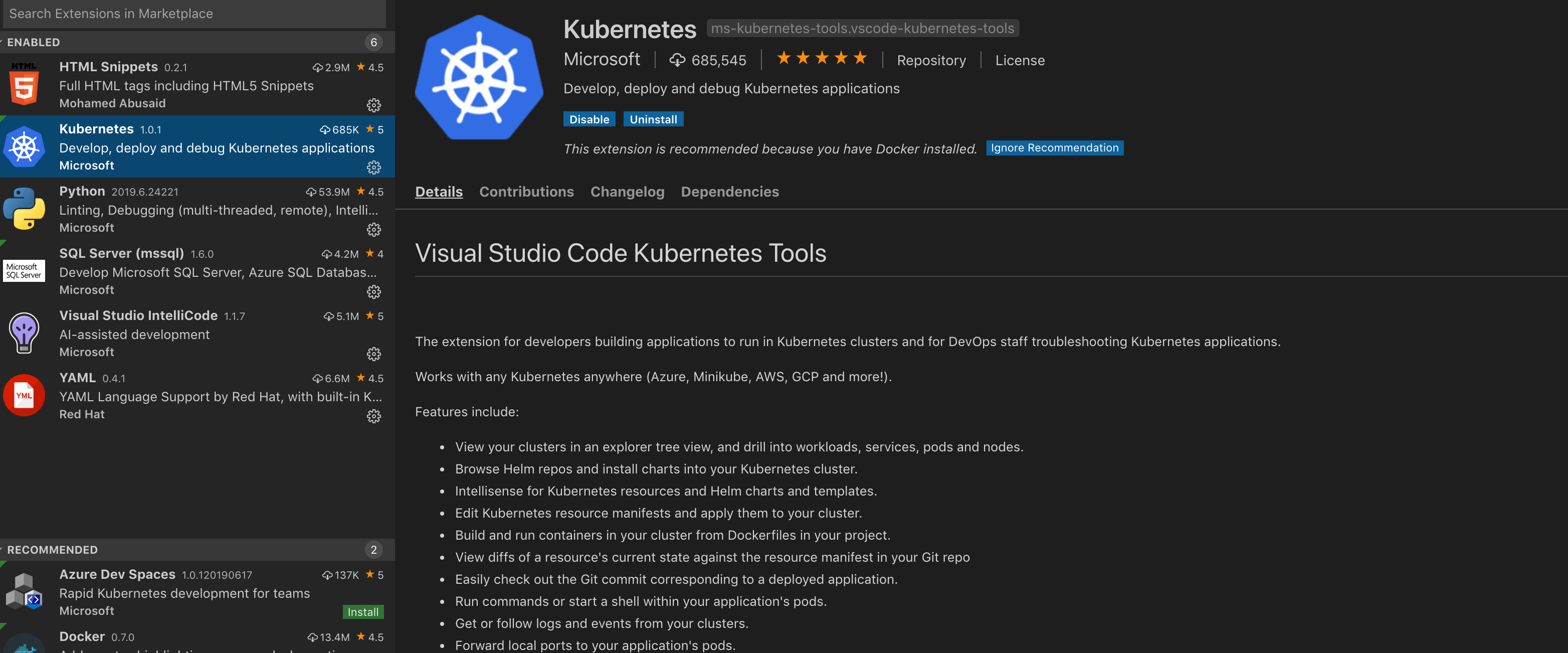The image size is (1568, 653).
Task: Disable the Kubernetes extension
Action: [x=589, y=119]
